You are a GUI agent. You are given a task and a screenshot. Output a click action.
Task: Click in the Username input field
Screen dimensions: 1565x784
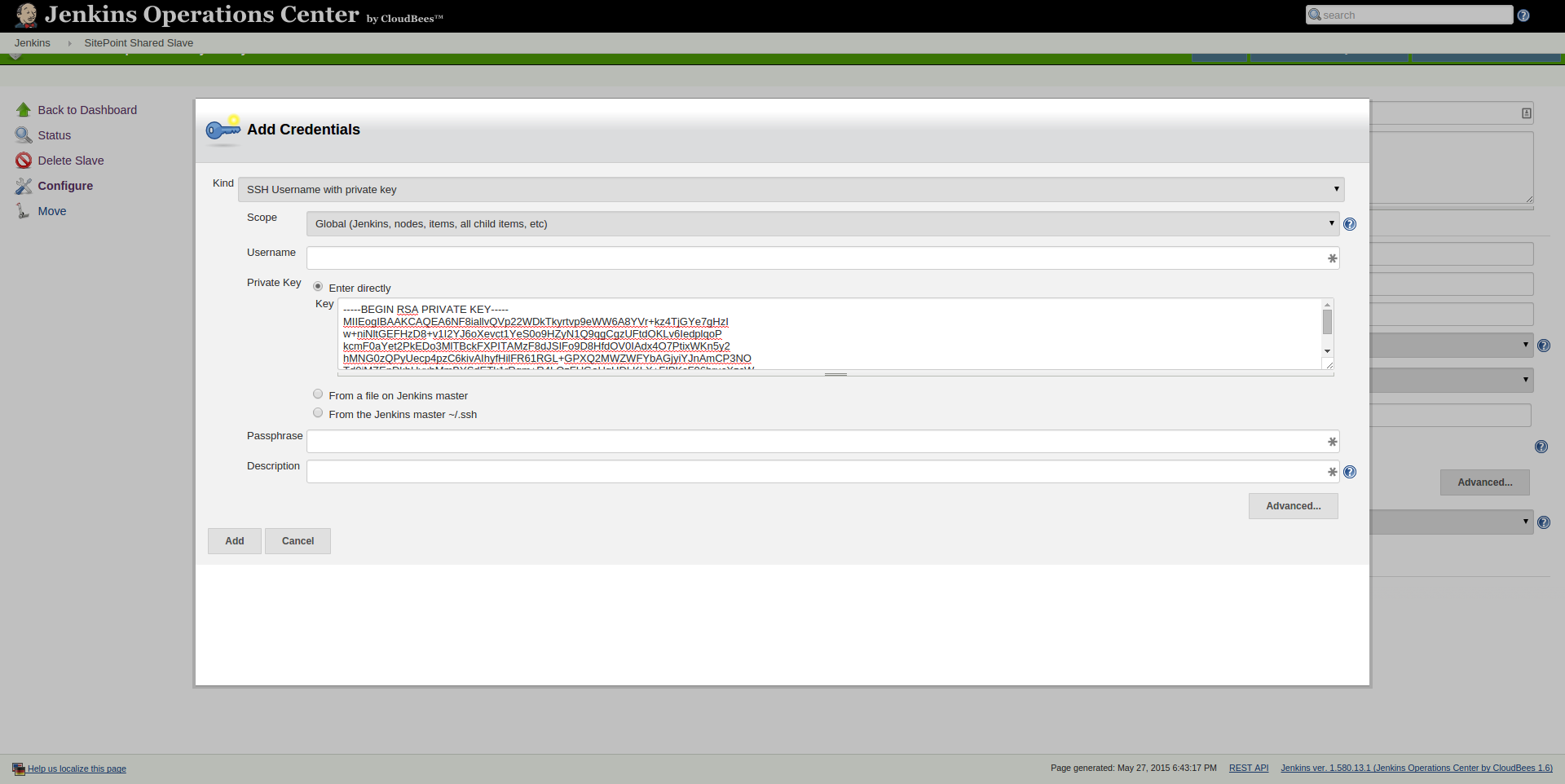coord(822,258)
